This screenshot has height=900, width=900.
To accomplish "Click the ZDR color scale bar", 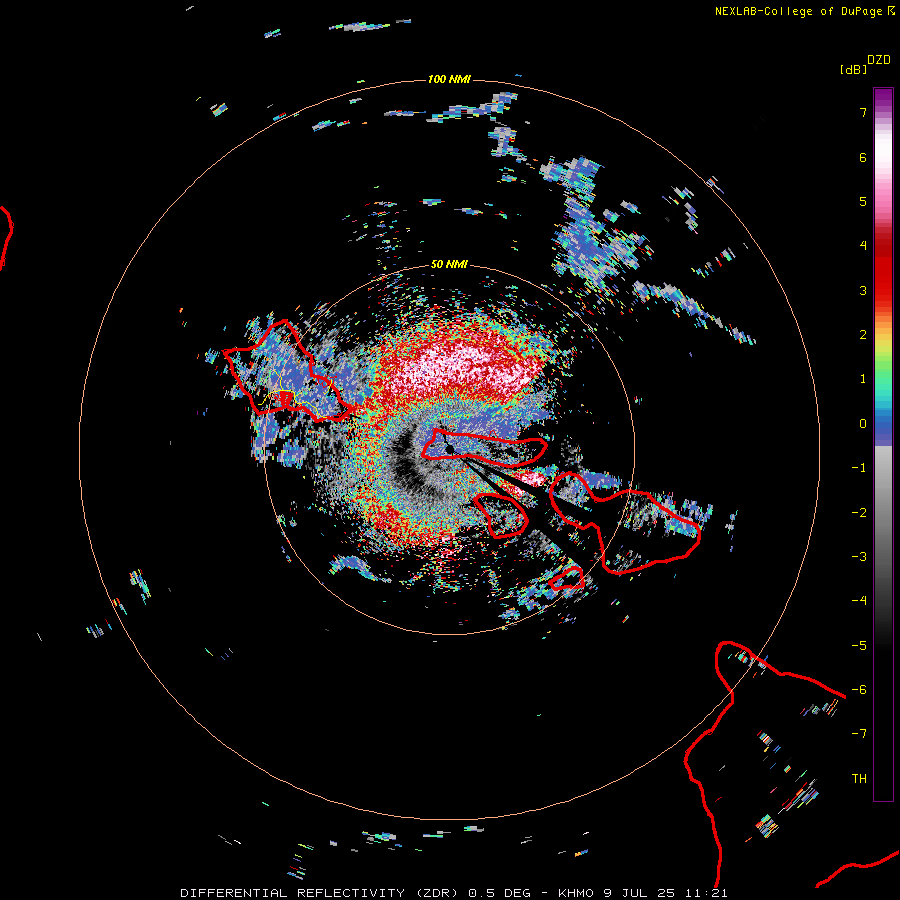I will [883, 444].
